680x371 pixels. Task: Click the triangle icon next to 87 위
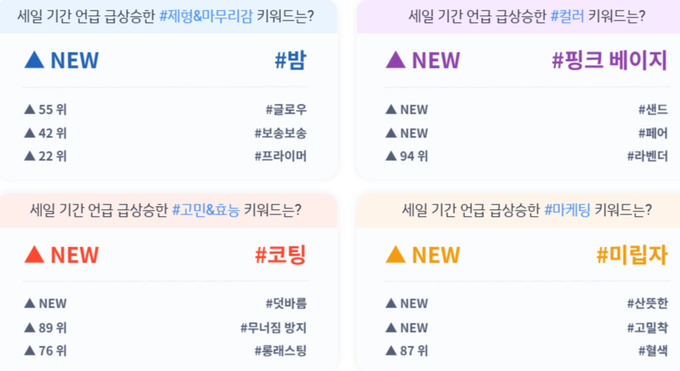pos(391,351)
